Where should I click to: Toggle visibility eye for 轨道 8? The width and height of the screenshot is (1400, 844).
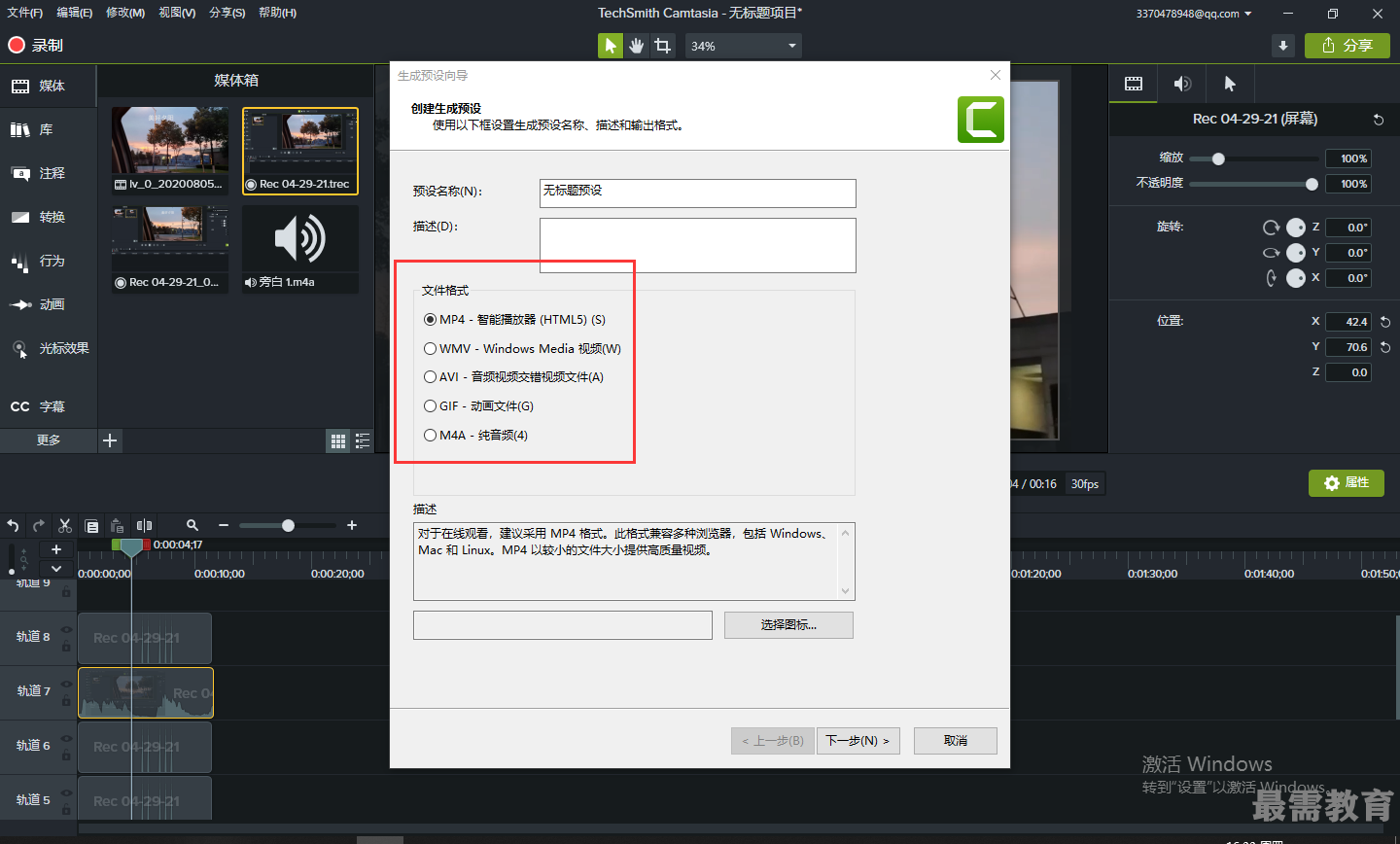66,629
